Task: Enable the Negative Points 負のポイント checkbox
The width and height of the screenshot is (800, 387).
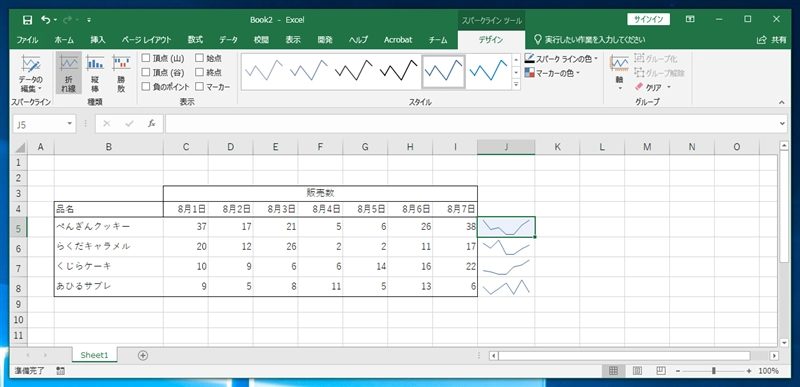Action: point(146,87)
